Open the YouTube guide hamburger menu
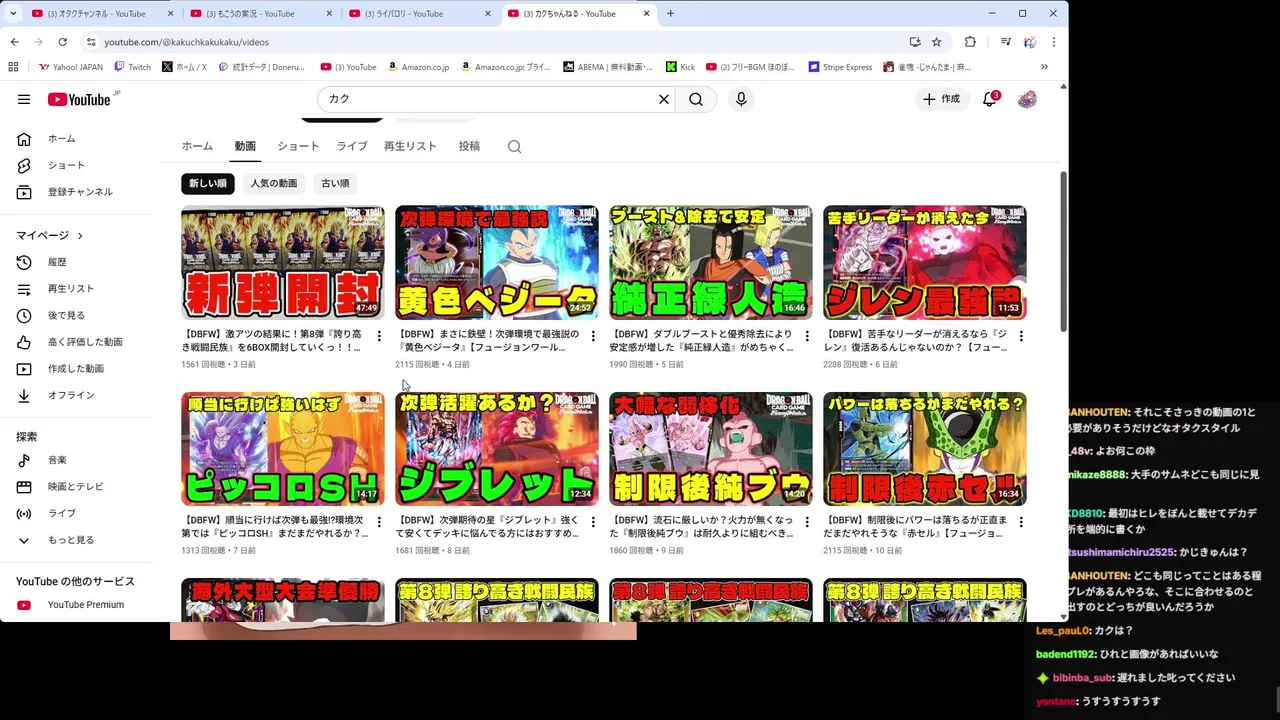 click(x=24, y=99)
